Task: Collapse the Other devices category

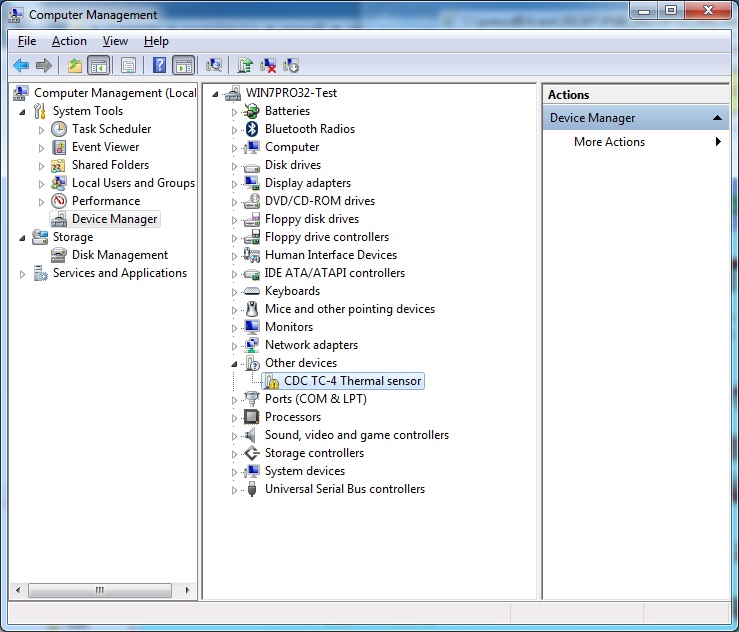Action: pyautogui.click(x=234, y=364)
